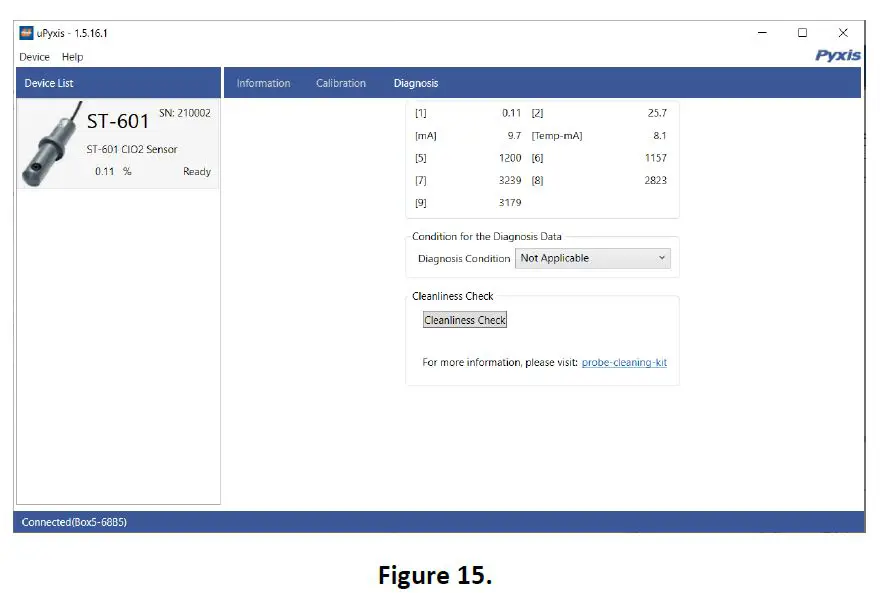Switch to the Information tab
Image resolution: width=896 pixels, height=593 pixels.
coord(263,83)
